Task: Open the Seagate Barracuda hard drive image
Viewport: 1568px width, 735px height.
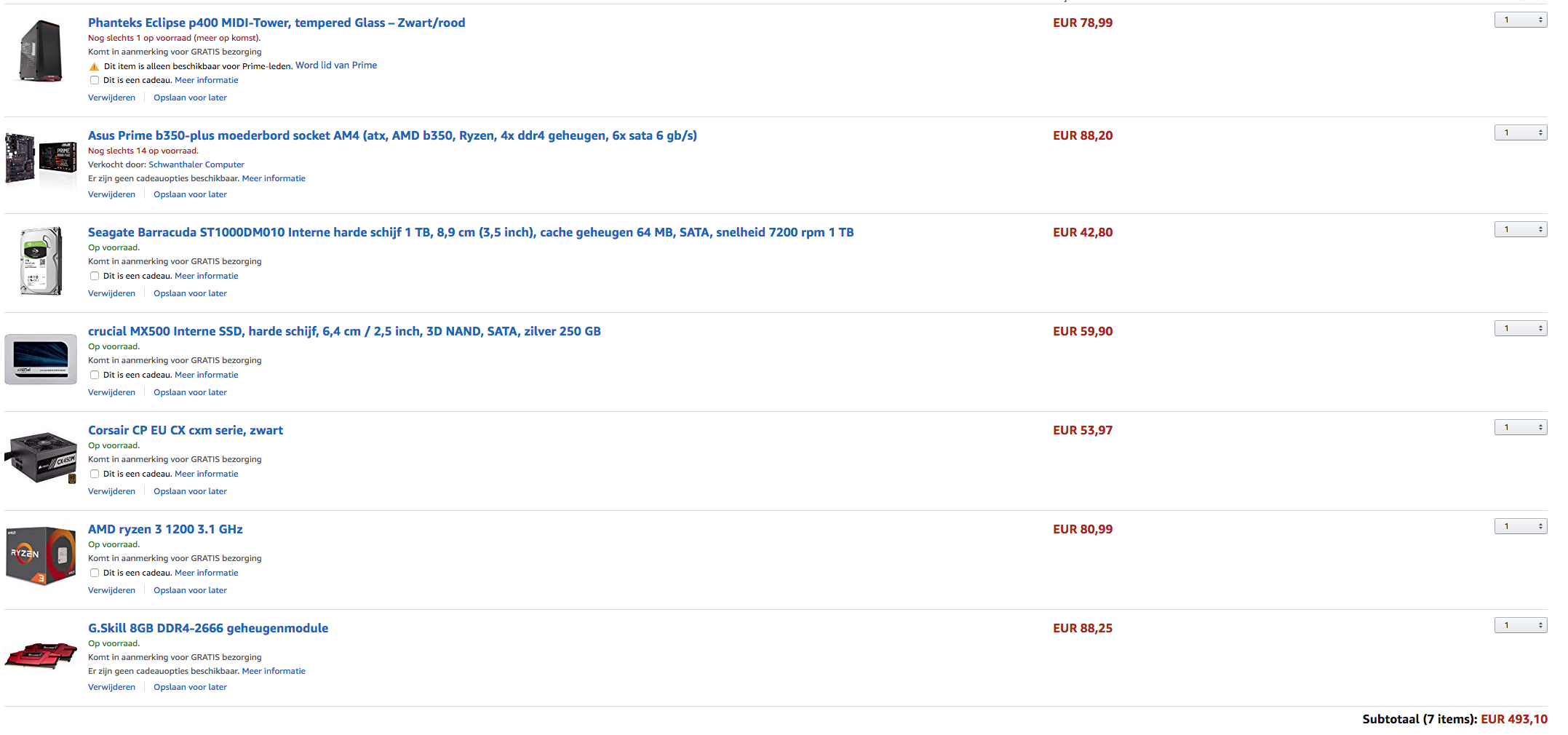Action: tap(41, 261)
